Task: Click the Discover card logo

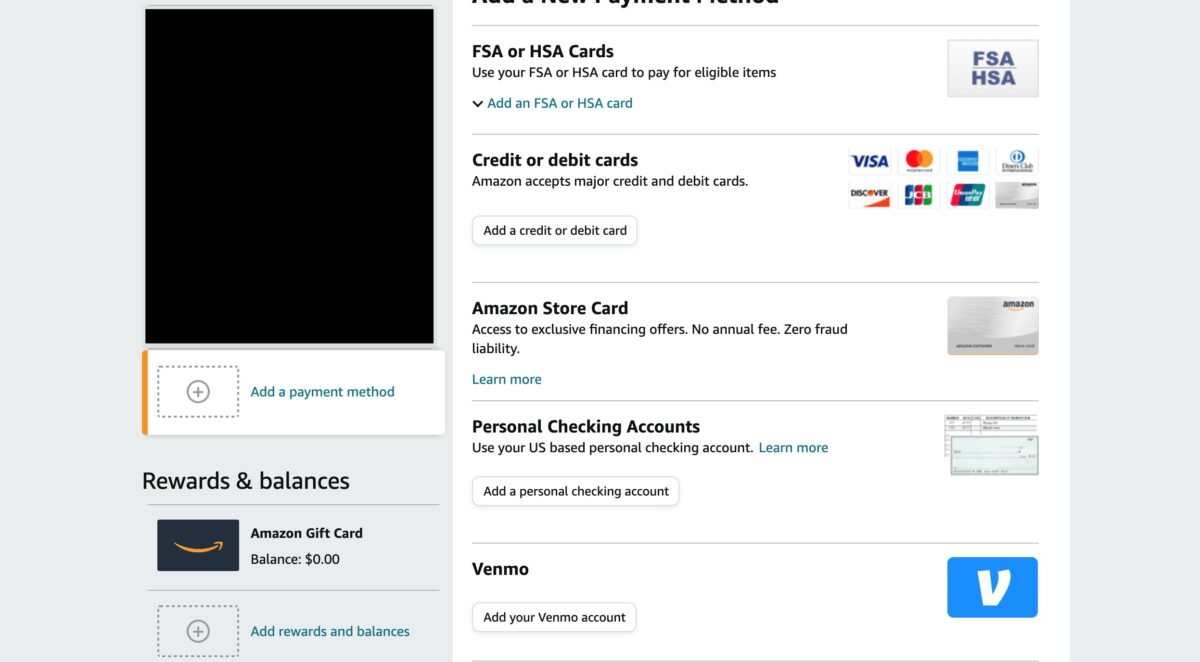Action: (x=869, y=195)
